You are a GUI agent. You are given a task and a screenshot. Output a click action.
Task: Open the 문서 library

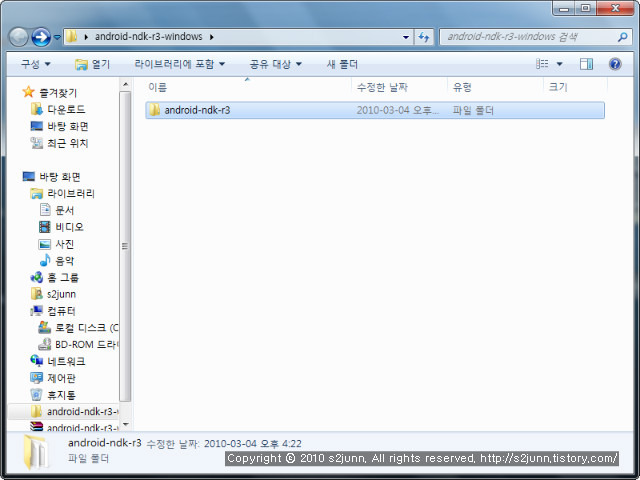(64, 210)
